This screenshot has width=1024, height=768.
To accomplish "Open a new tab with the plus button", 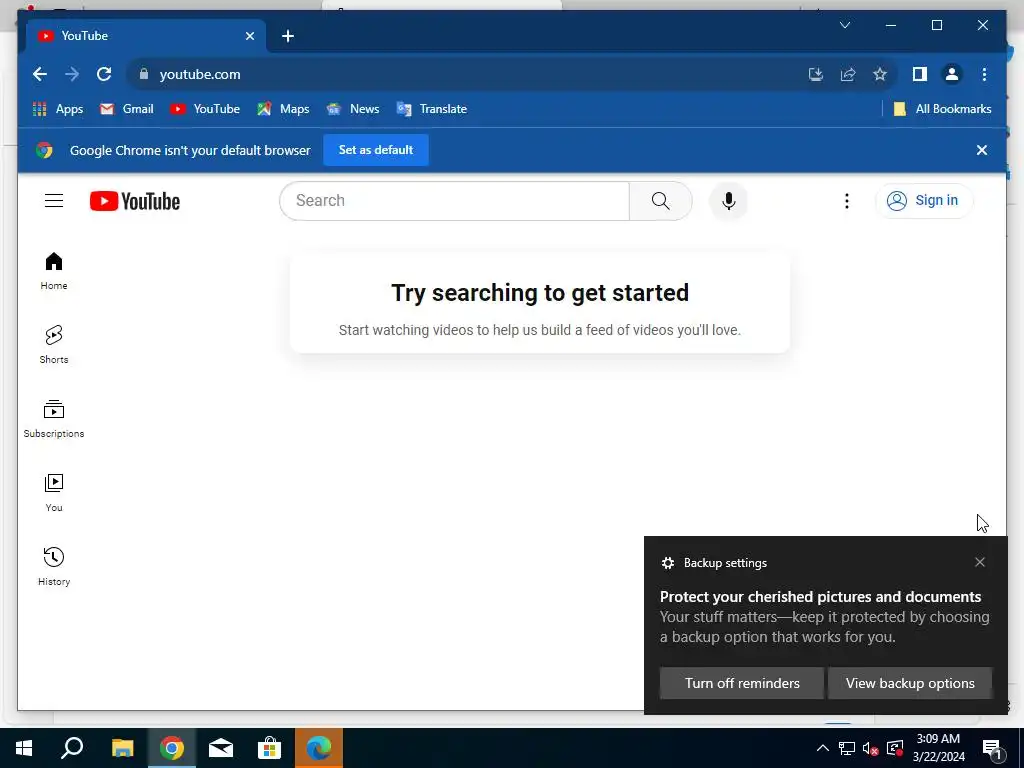I will point(288,36).
